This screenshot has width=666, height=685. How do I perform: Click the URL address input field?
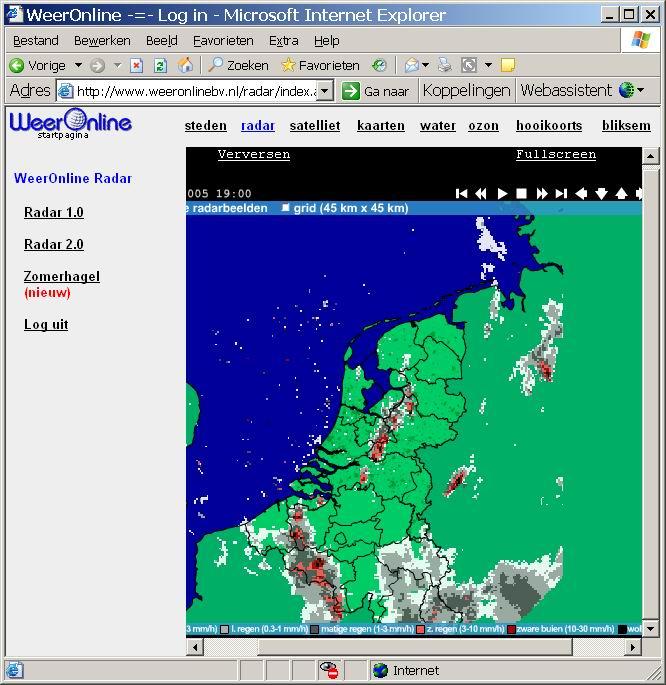point(195,91)
